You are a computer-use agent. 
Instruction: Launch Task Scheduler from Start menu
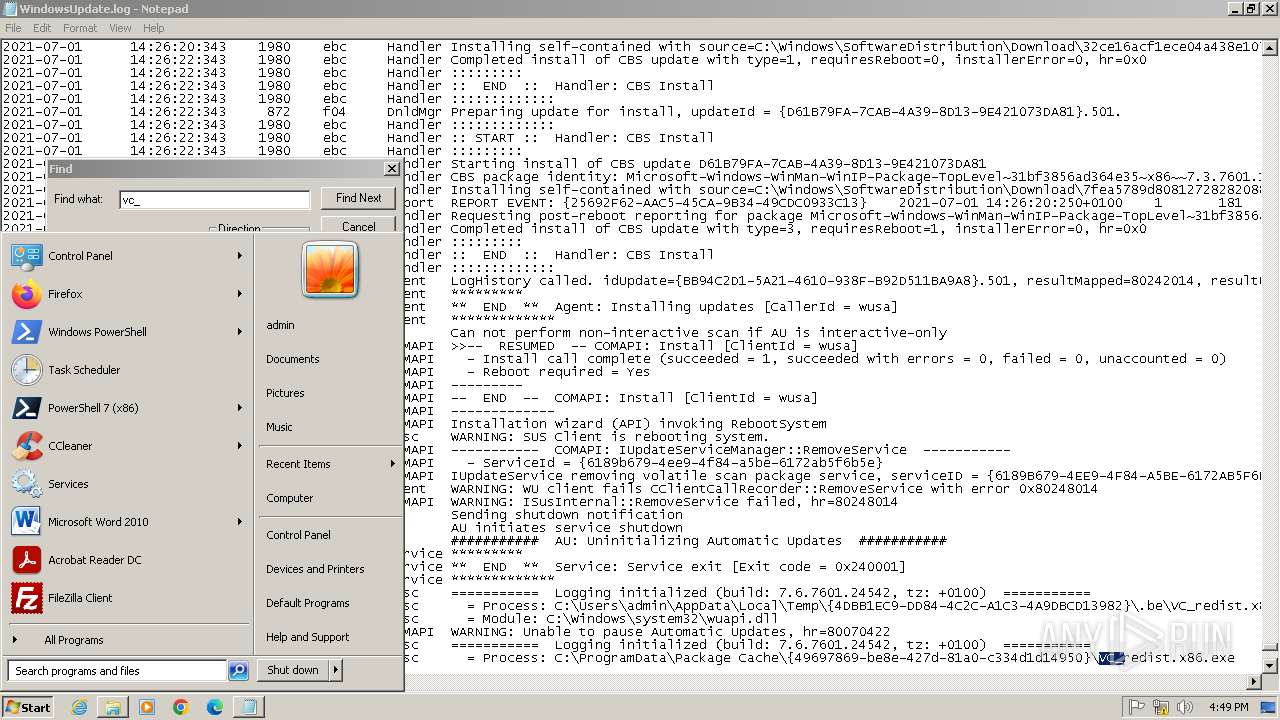pos(27,370)
